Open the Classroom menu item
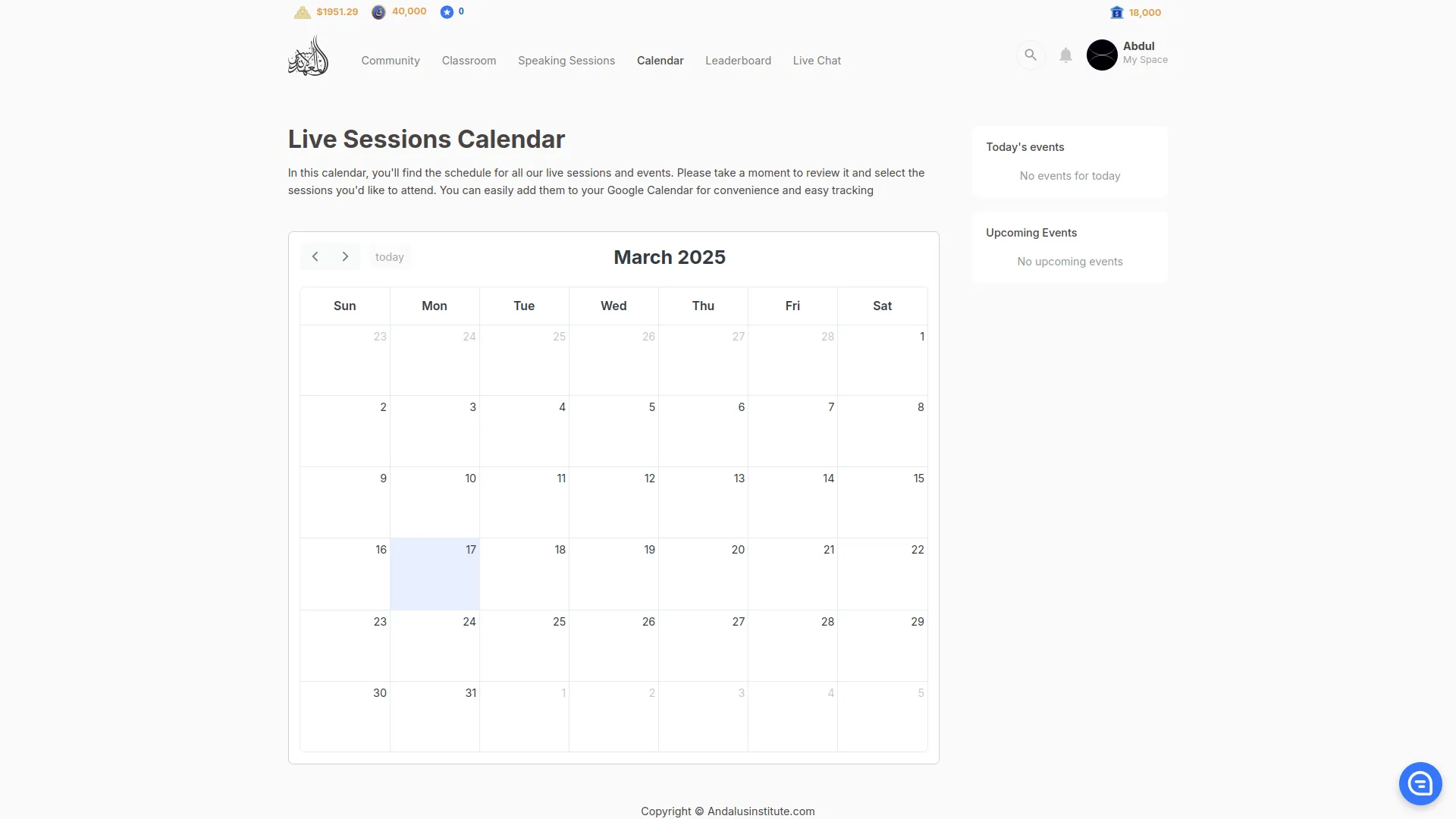Screen dimensions: 1456x819 tap(469, 61)
